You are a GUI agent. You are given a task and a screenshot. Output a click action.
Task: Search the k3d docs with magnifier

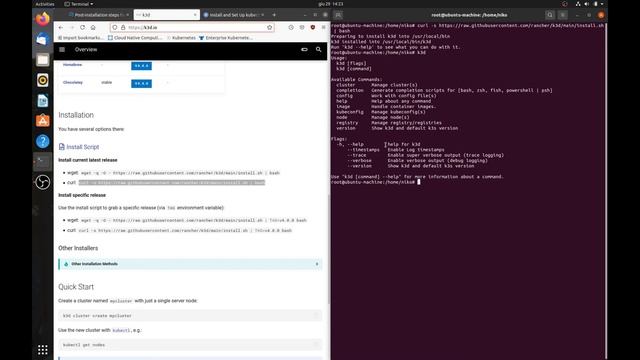pos(318,49)
